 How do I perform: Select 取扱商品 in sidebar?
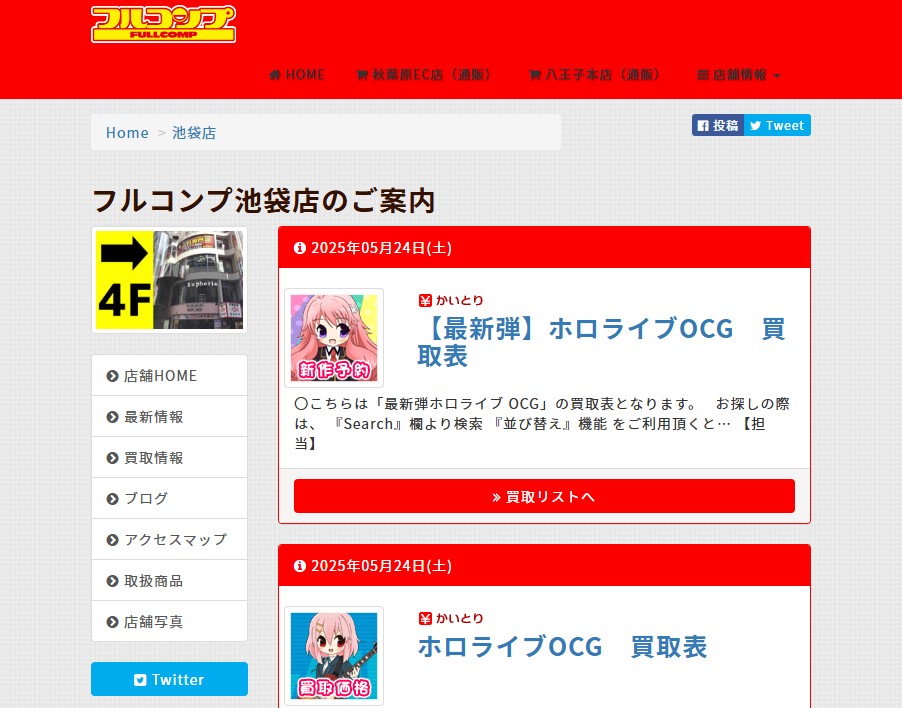point(169,581)
